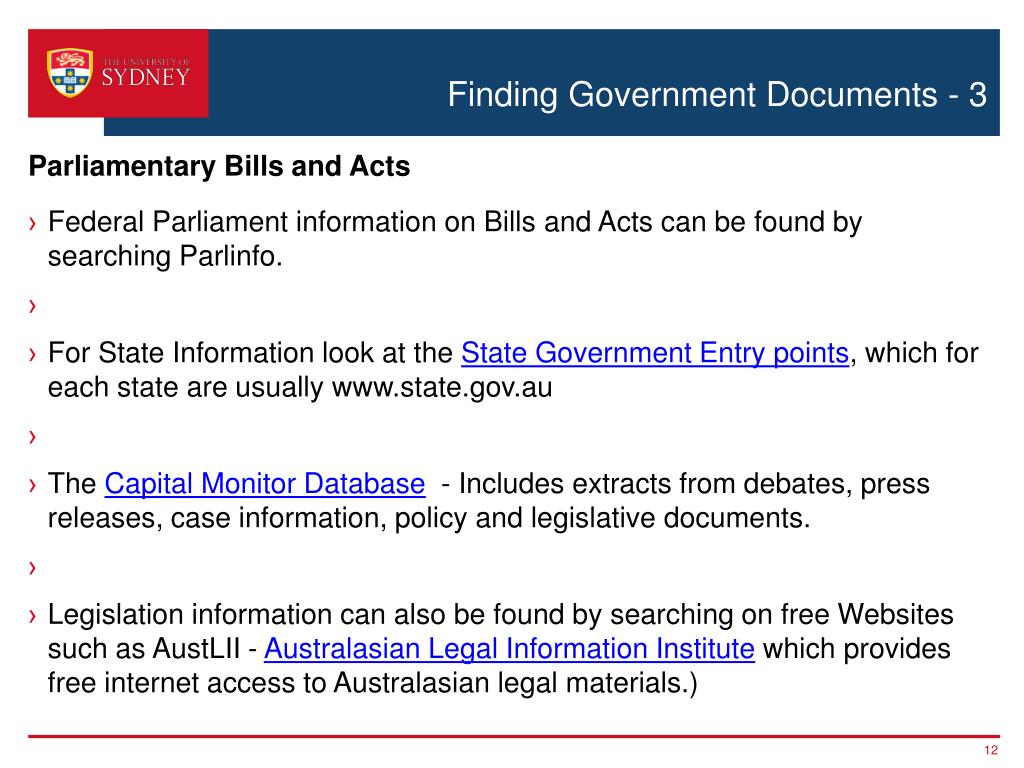Click the University of Sydney crest icon
Viewport: 1024px width, 768px height.
coord(69,73)
